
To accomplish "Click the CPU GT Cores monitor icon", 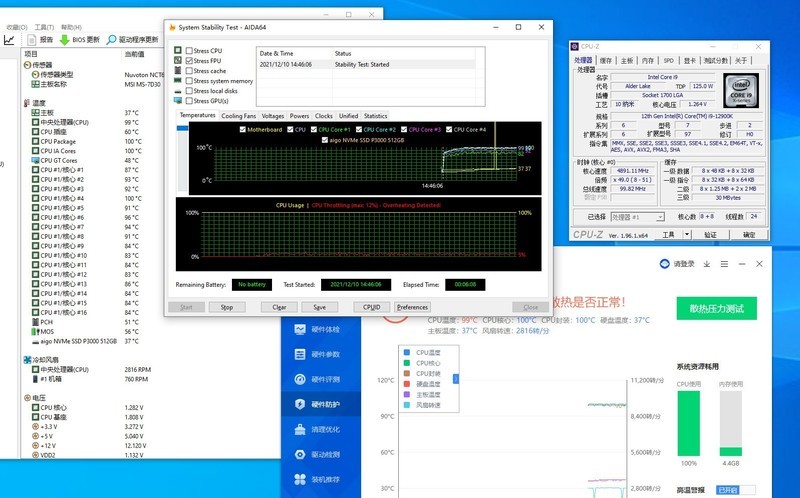I will (x=35, y=160).
